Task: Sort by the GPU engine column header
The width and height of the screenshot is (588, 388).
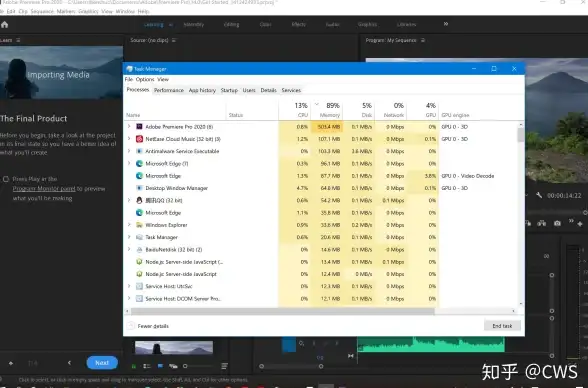Action: (455, 115)
